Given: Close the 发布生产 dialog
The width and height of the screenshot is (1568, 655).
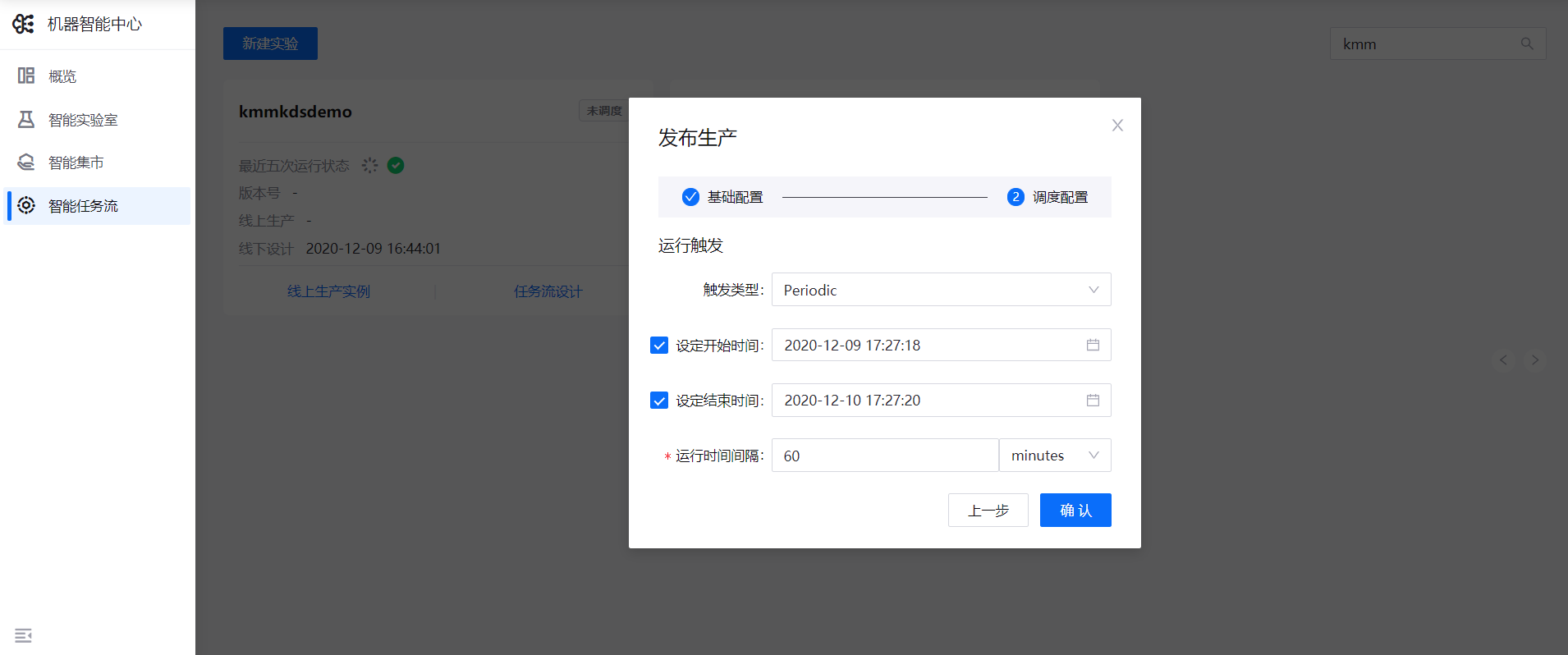Looking at the screenshot, I should pyautogui.click(x=1117, y=125).
